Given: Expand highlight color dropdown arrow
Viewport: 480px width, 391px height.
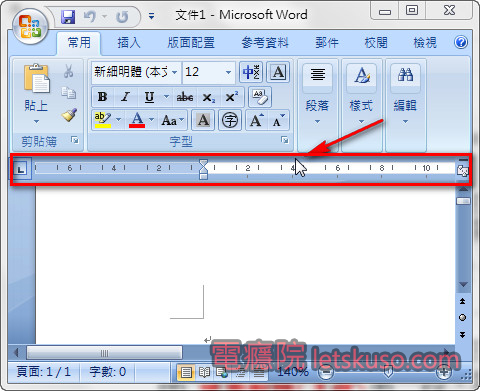Looking at the screenshot, I should [x=119, y=120].
